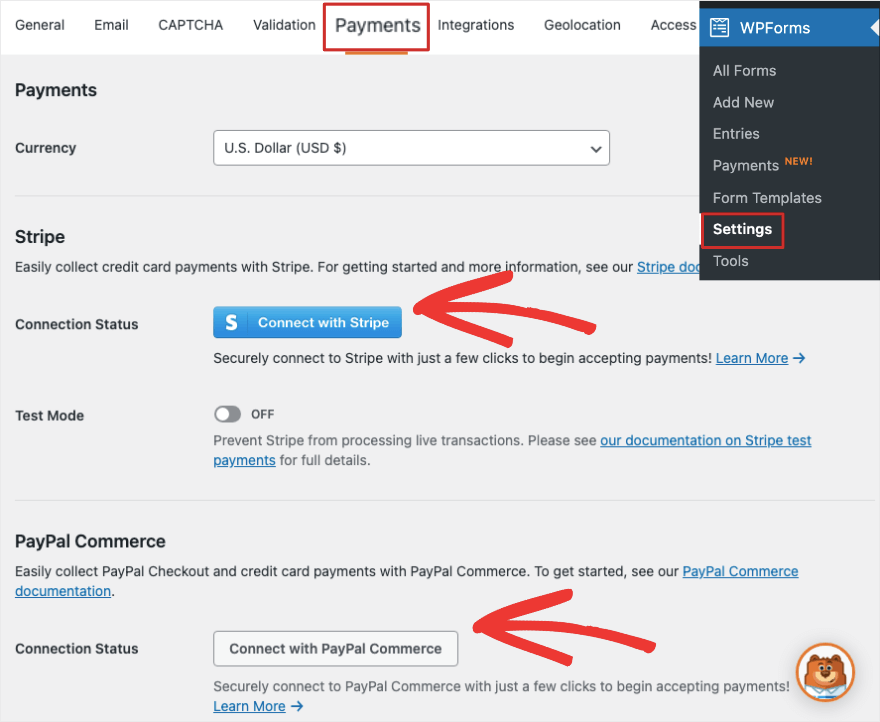Image resolution: width=880 pixels, height=722 pixels.
Task: Click the Stripe S logo icon
Action: 231,322
